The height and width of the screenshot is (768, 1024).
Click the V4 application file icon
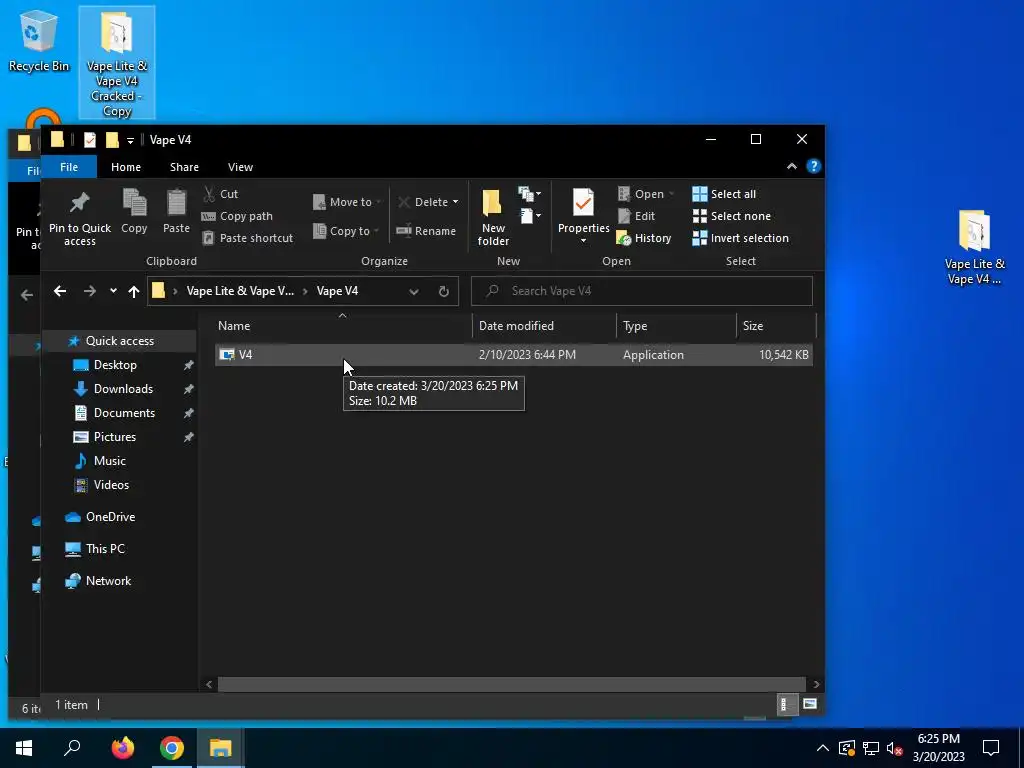[227, 355]
